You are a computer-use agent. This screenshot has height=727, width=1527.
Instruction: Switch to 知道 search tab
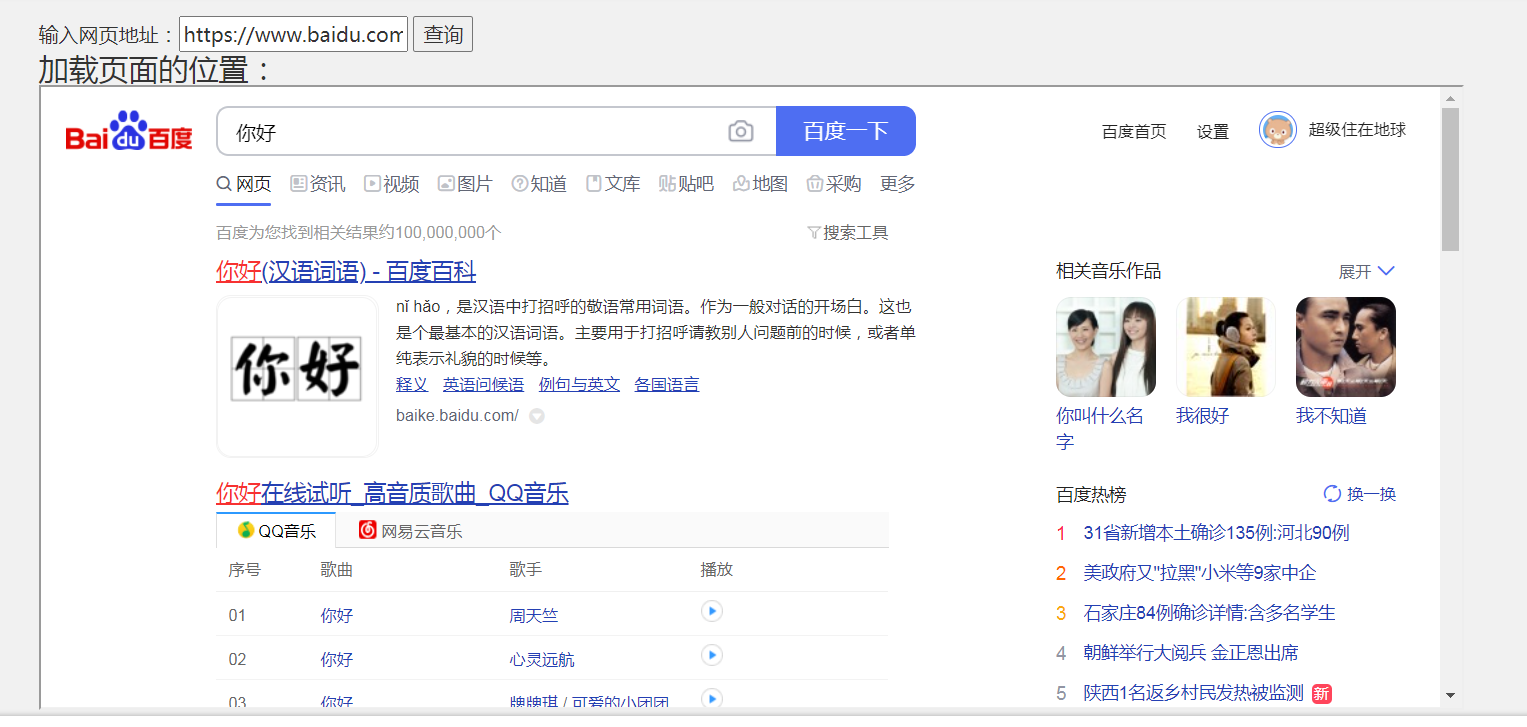[x=539, y=184]
